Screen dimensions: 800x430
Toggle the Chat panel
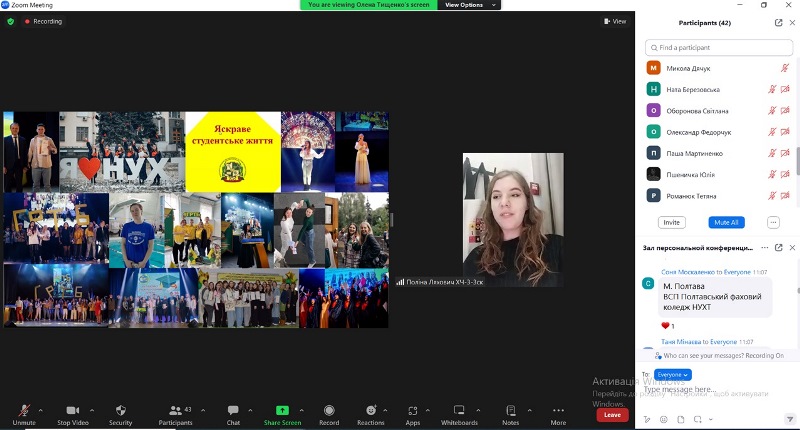[233, 410]
